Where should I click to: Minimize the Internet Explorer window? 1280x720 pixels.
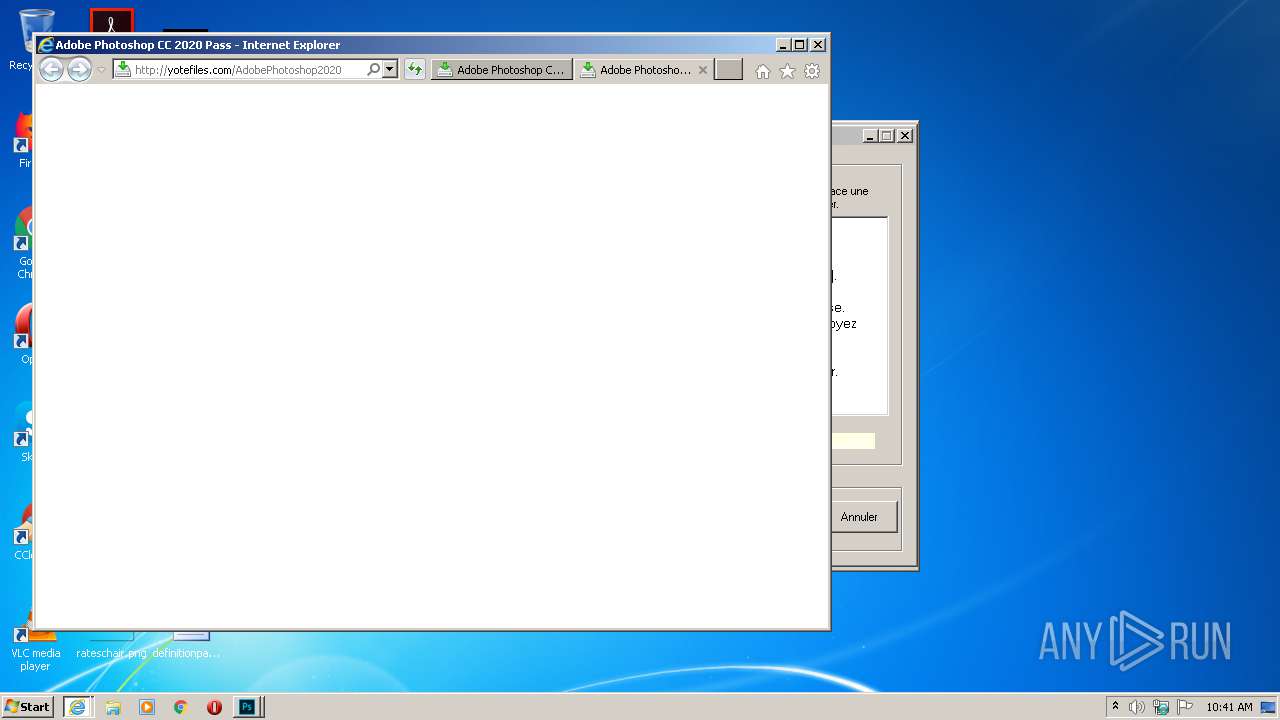[783, 45]
